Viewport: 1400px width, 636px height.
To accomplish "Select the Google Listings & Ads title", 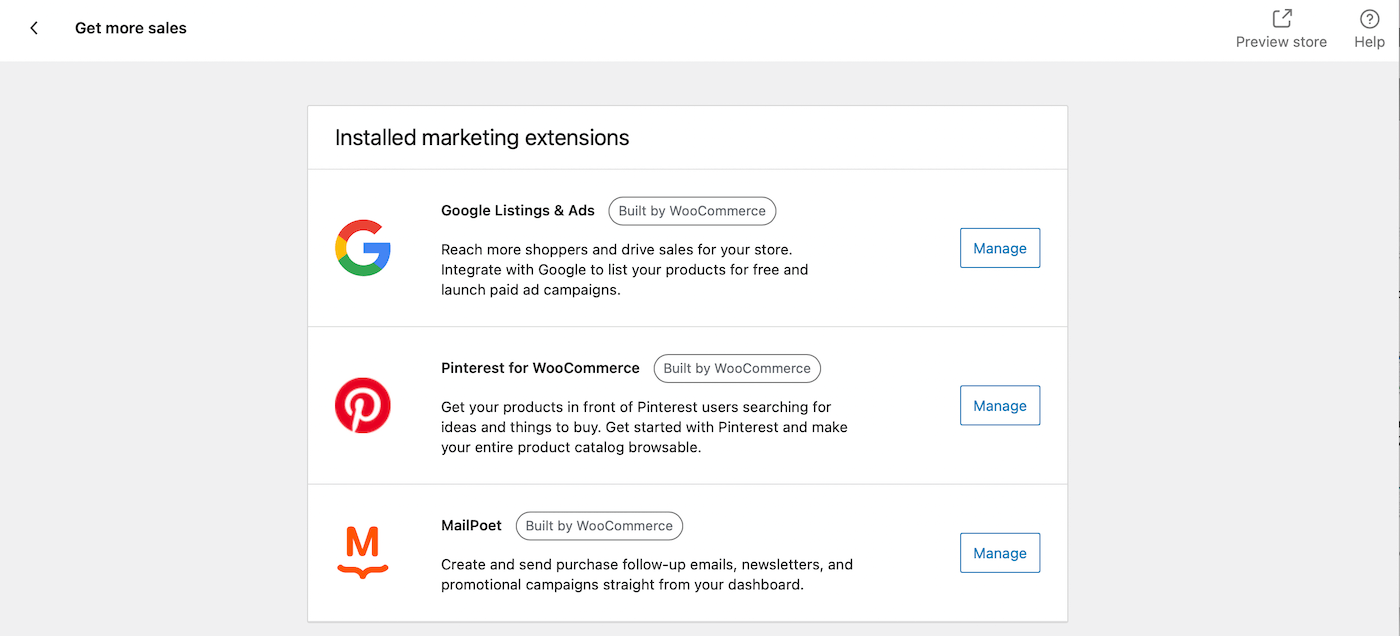I will point(517,211).
